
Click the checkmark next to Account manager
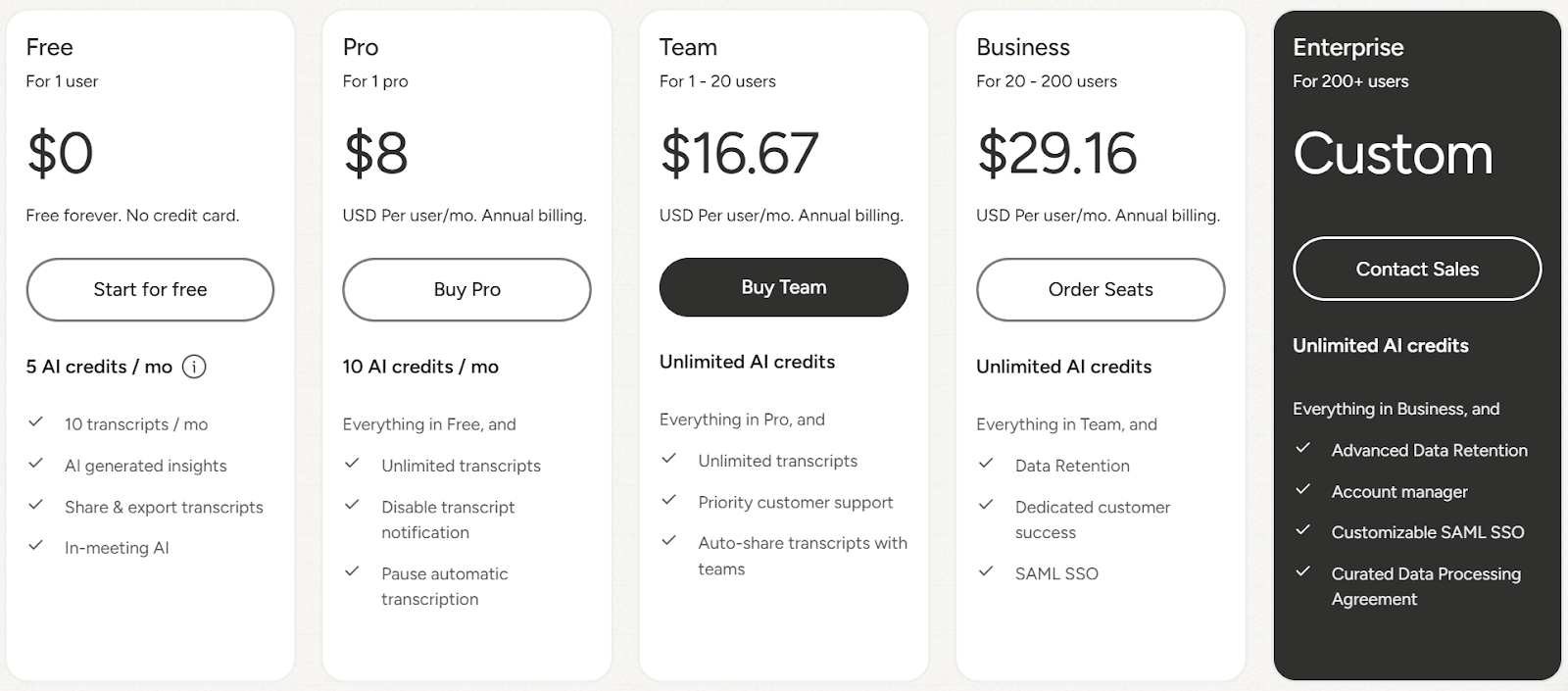tap(1303, 491)
